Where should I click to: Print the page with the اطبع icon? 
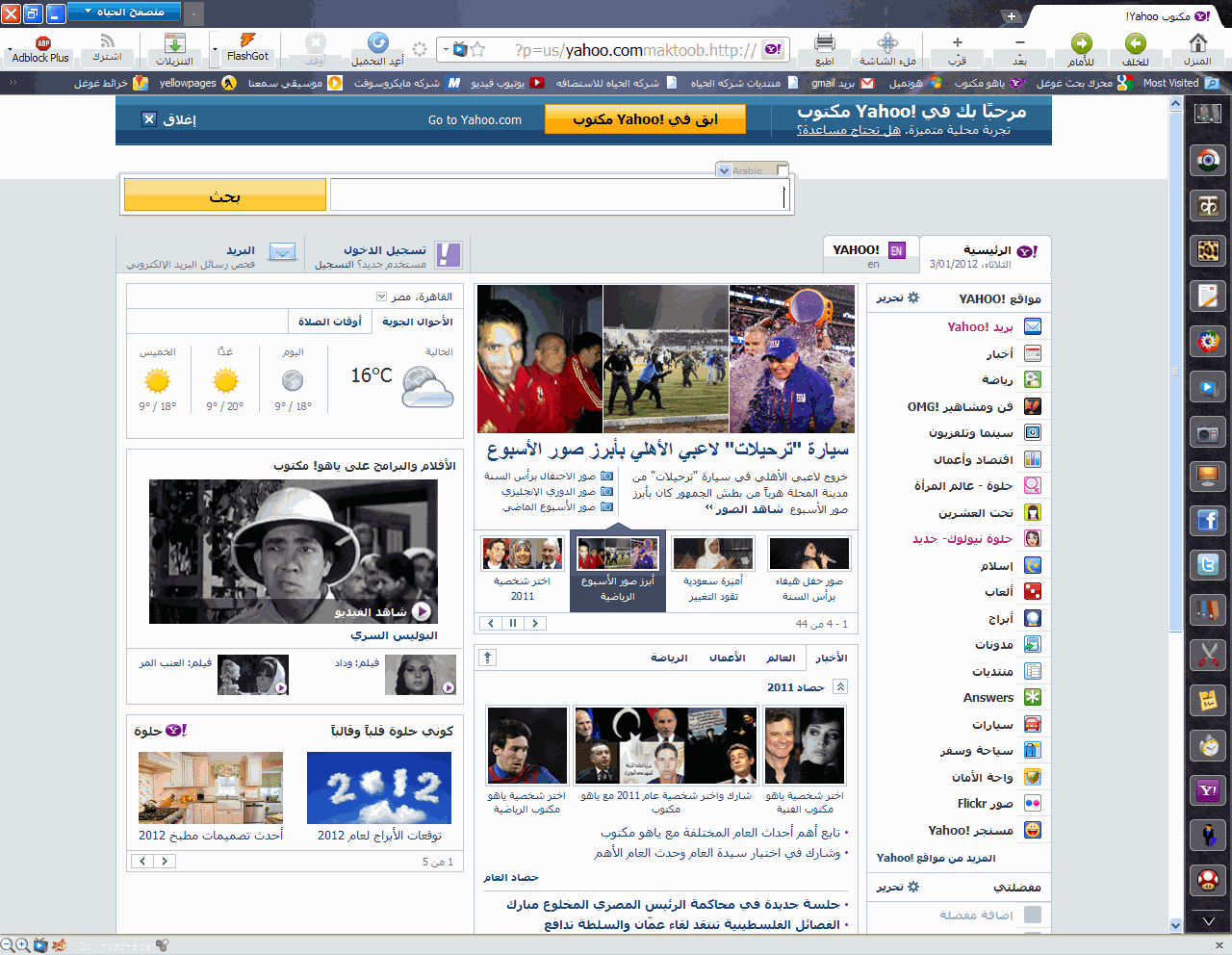coord(825,42)
